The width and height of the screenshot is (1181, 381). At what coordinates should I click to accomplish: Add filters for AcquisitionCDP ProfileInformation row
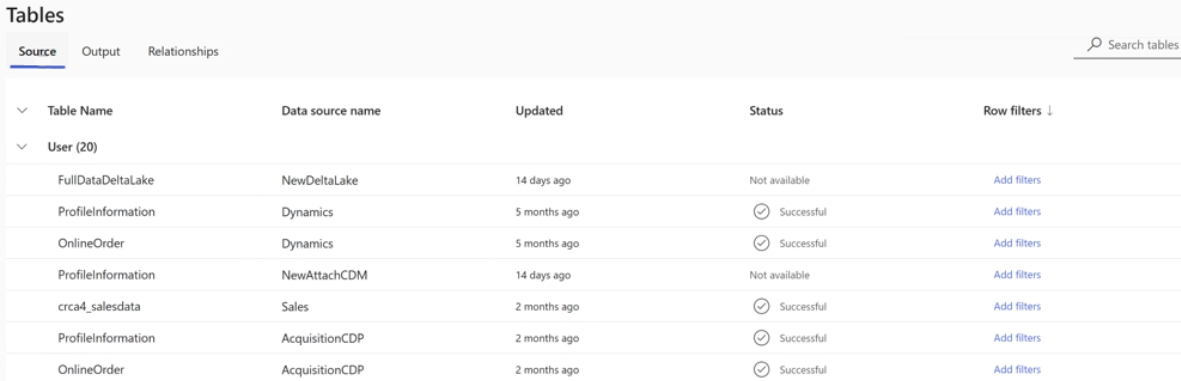point(1017,338)
